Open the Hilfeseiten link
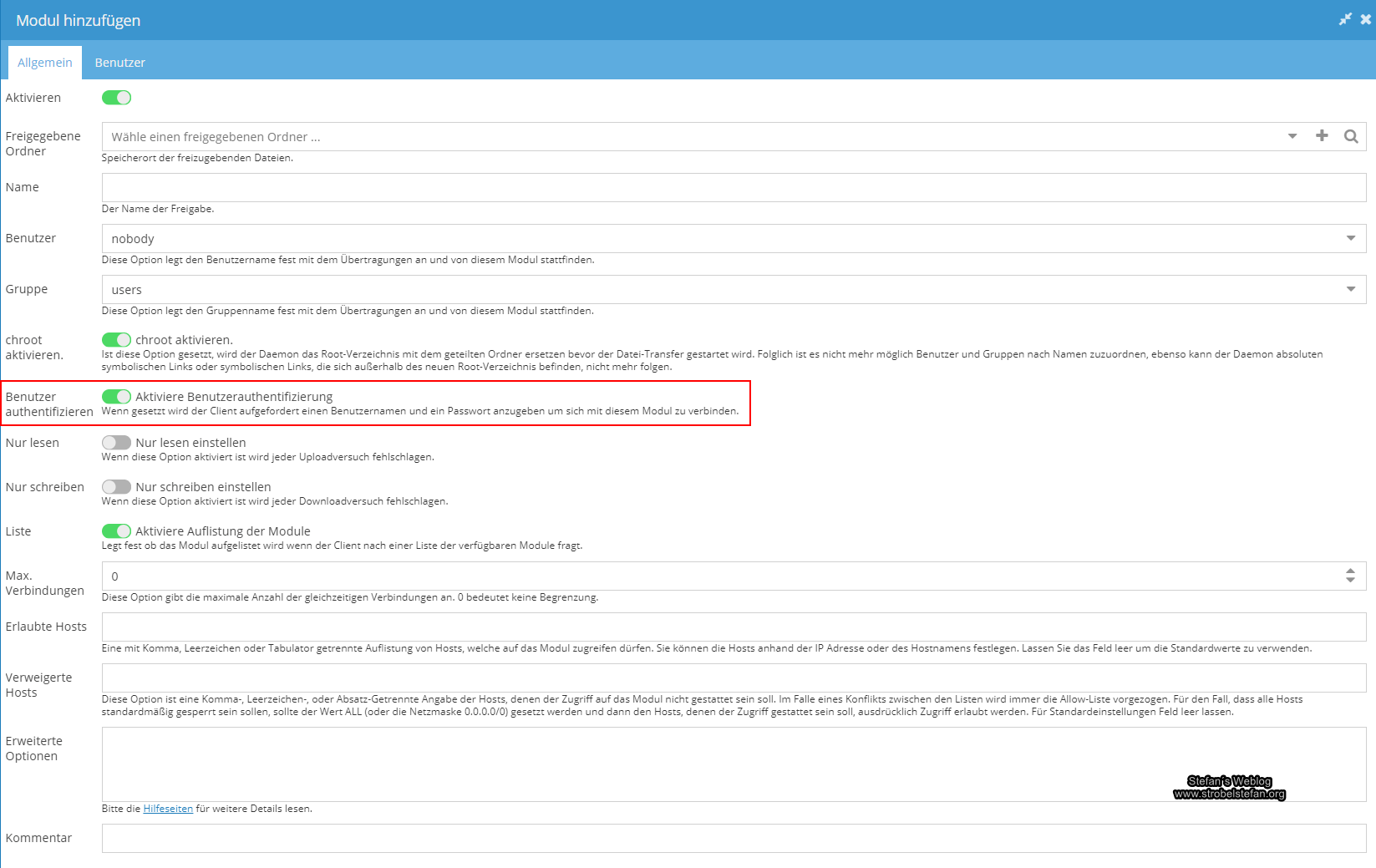This screenshot has width=1376, height=868. pos(167,809)
